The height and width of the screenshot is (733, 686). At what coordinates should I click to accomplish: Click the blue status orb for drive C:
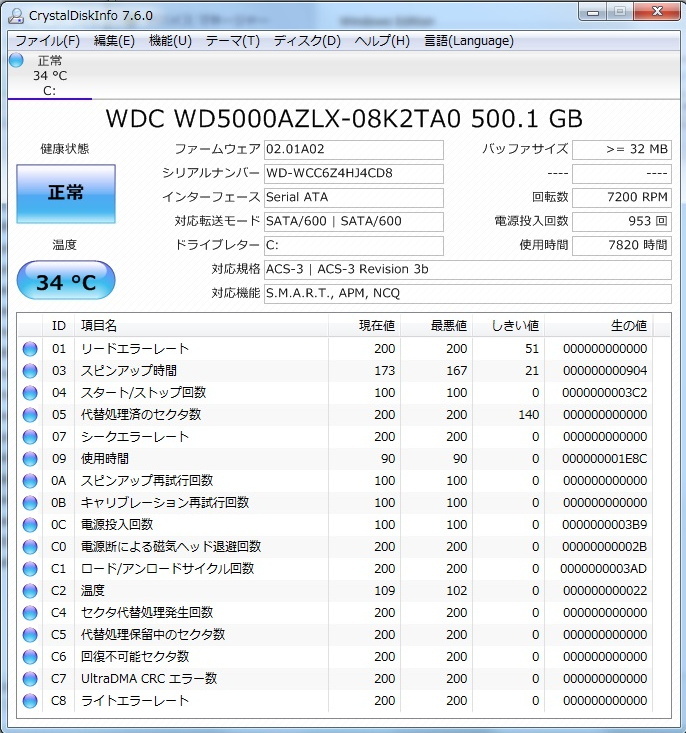[16, 60]
